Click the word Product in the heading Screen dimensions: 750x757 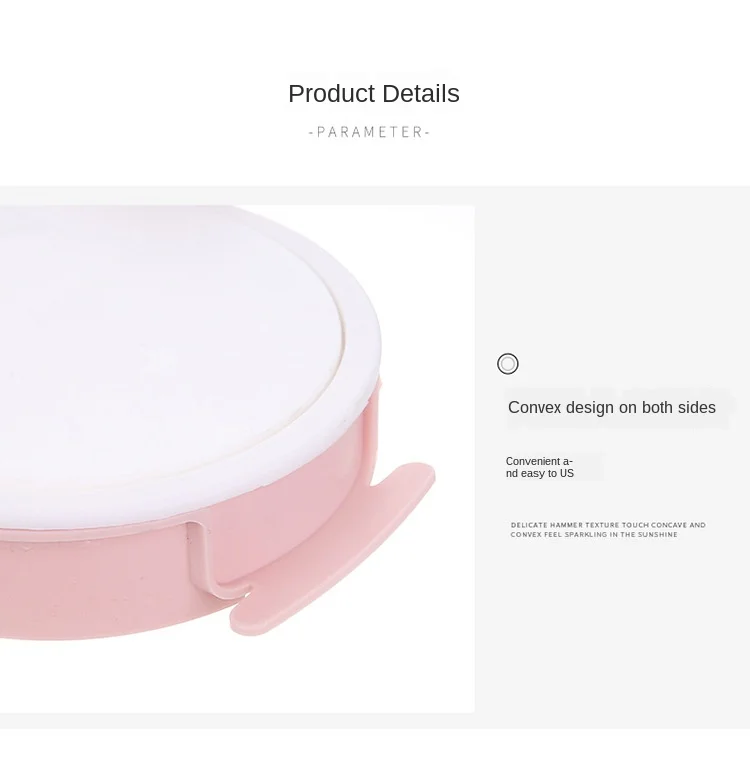332,94
